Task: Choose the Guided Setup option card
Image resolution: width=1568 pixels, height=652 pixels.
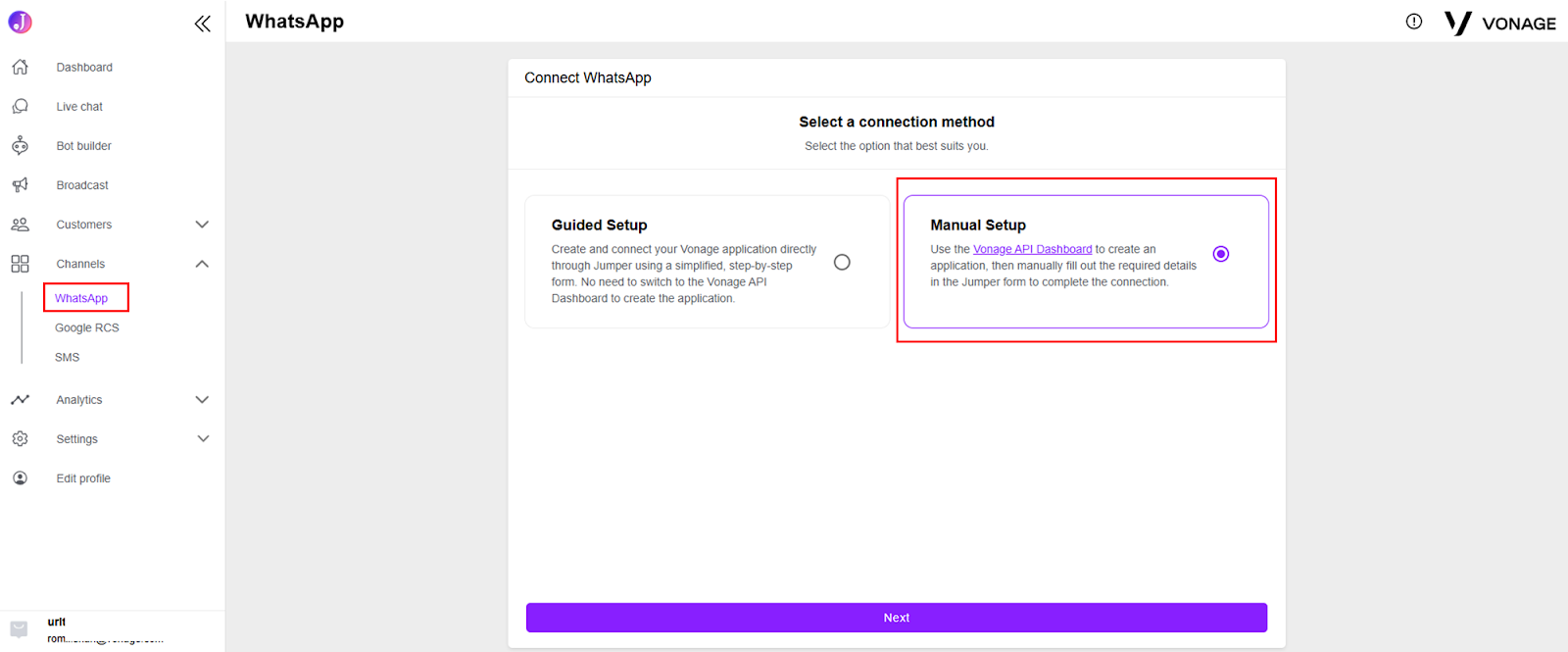Action: coord(708,262)
